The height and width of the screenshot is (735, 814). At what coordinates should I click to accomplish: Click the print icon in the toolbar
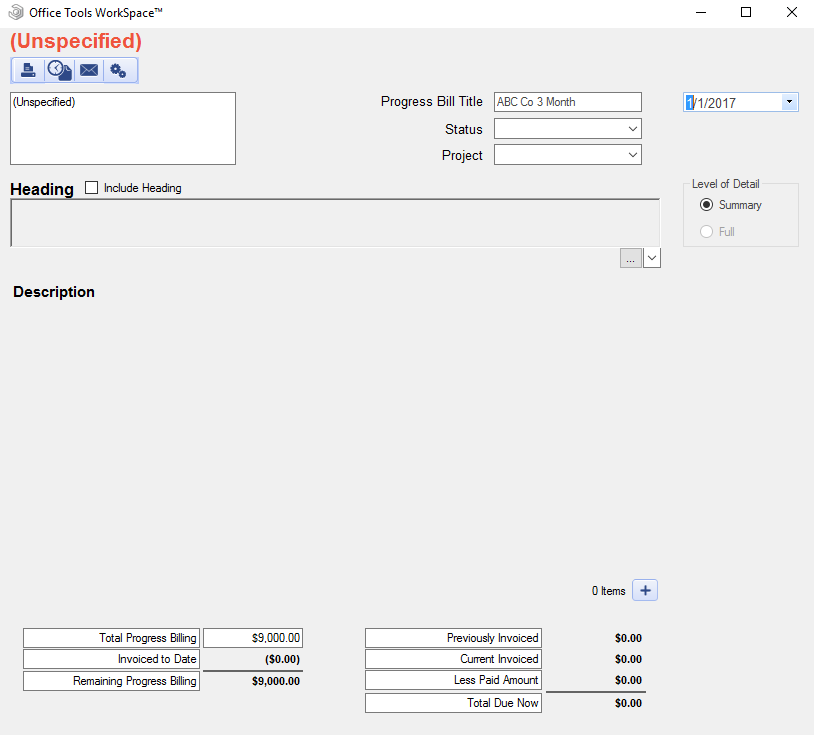(x=28, y=70)
